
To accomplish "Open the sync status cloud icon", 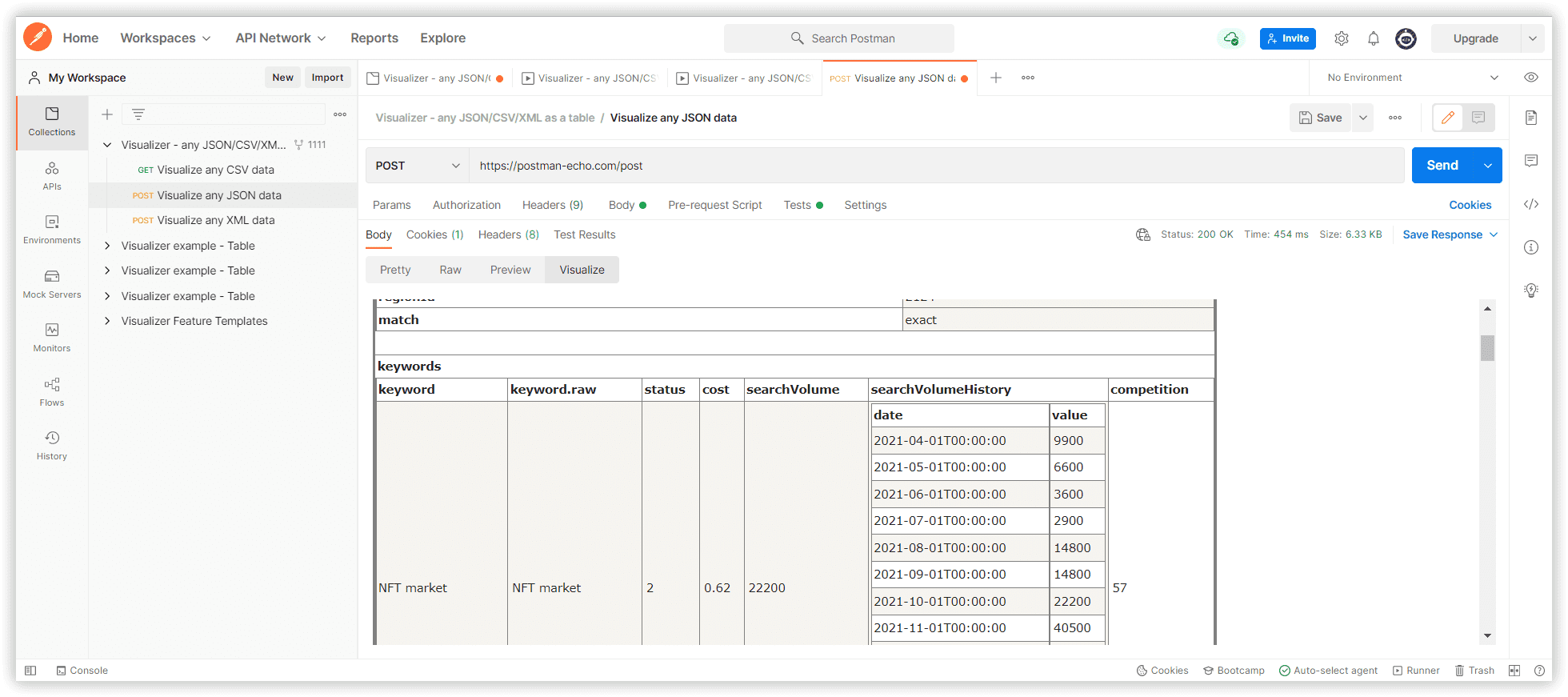I will (1231, 38).
